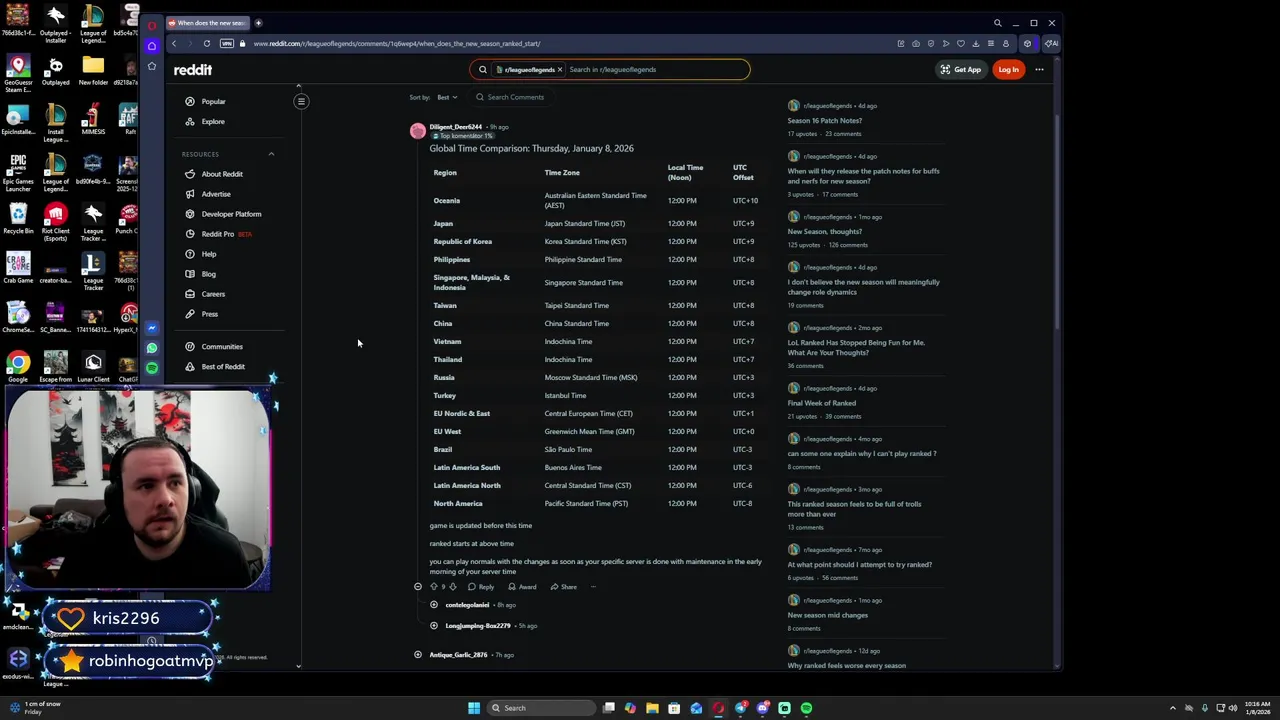This screenshot has width=1280, height=720.
Task: Open Discord from taskbar
Action: [x=762, y=708]
